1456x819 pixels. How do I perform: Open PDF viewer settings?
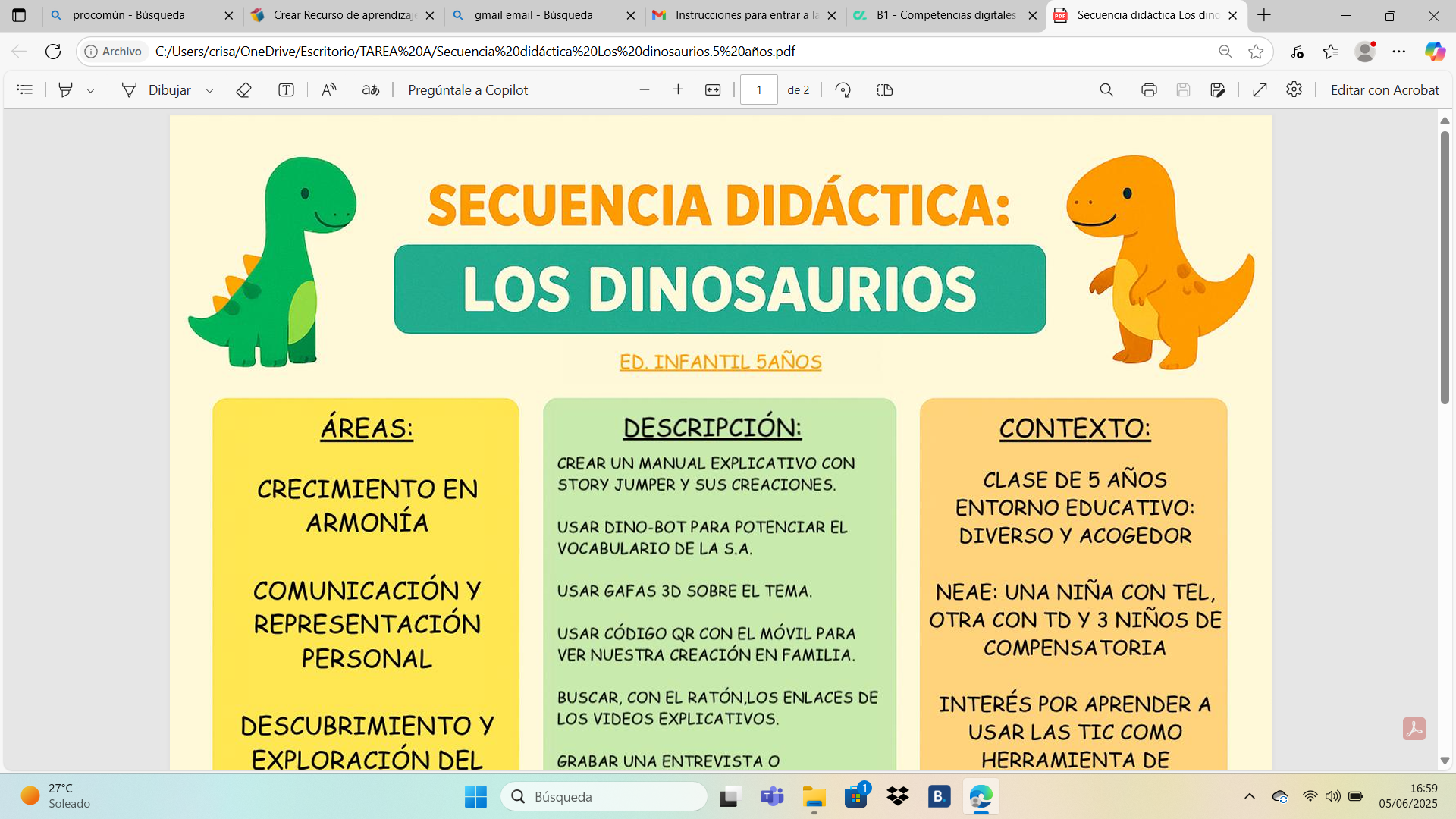coord(1294,89)
